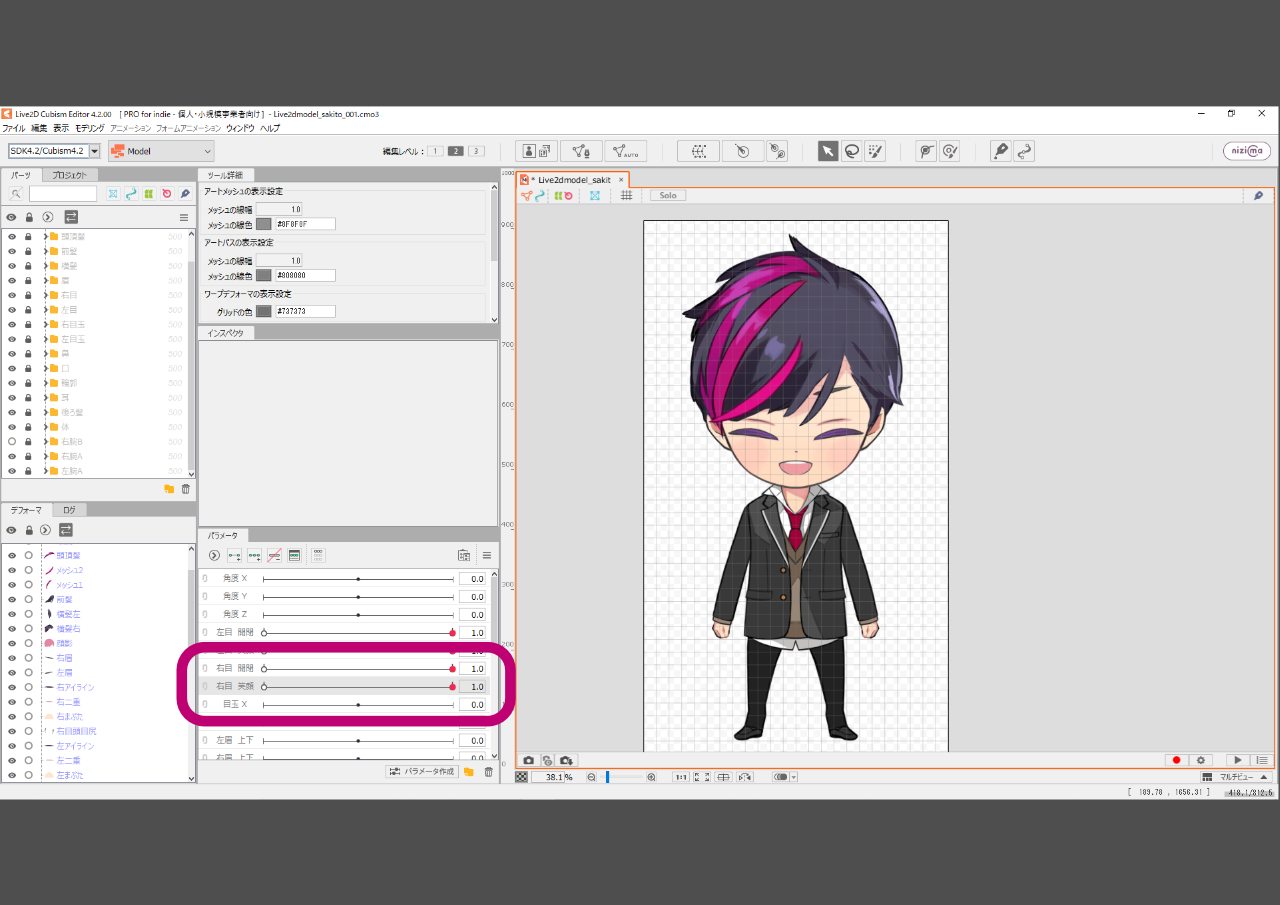The height and width of the screenshot is (905, 1280).
Task: Click the grid display icon in canvas toolbar
Action: point(626,196)
